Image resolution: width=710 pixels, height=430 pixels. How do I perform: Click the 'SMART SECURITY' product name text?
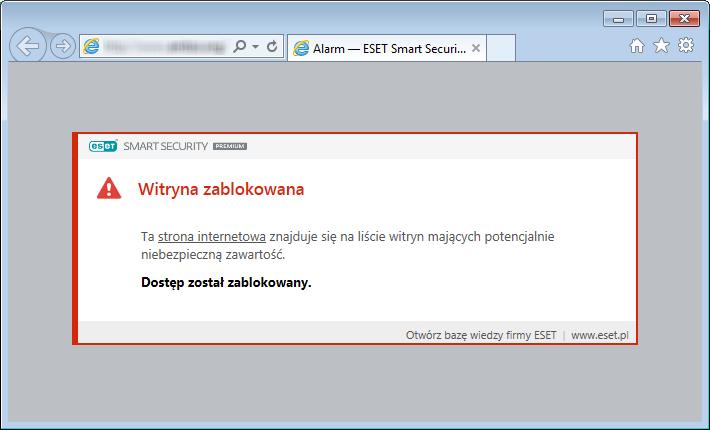tap(165, 146)
